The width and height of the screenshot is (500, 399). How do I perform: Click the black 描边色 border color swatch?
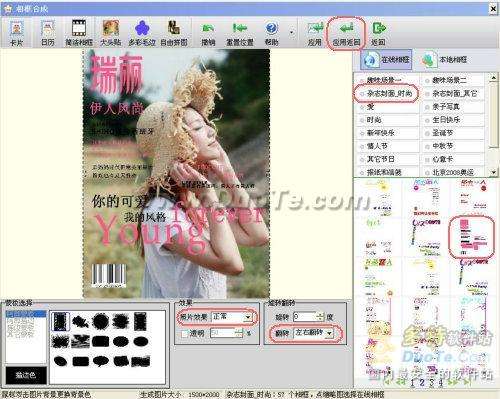coord(26,375)
